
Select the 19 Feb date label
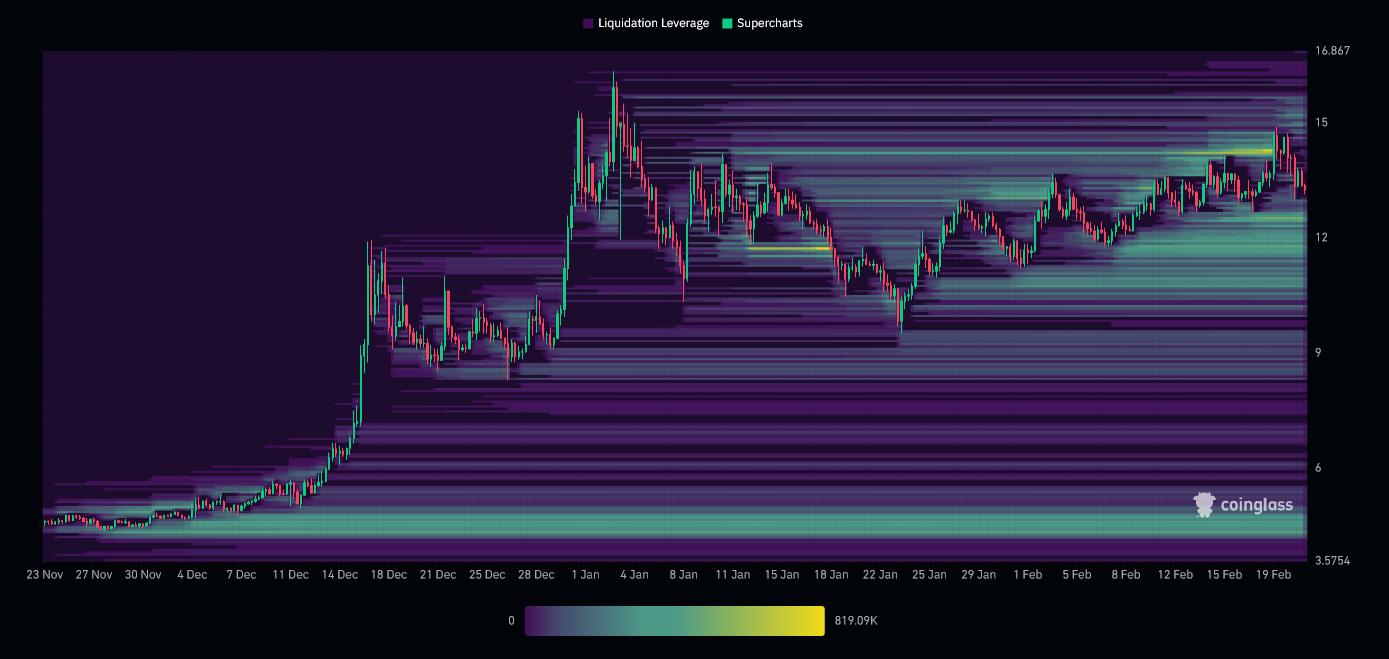pyautogui.click(x=1275, y=574)
